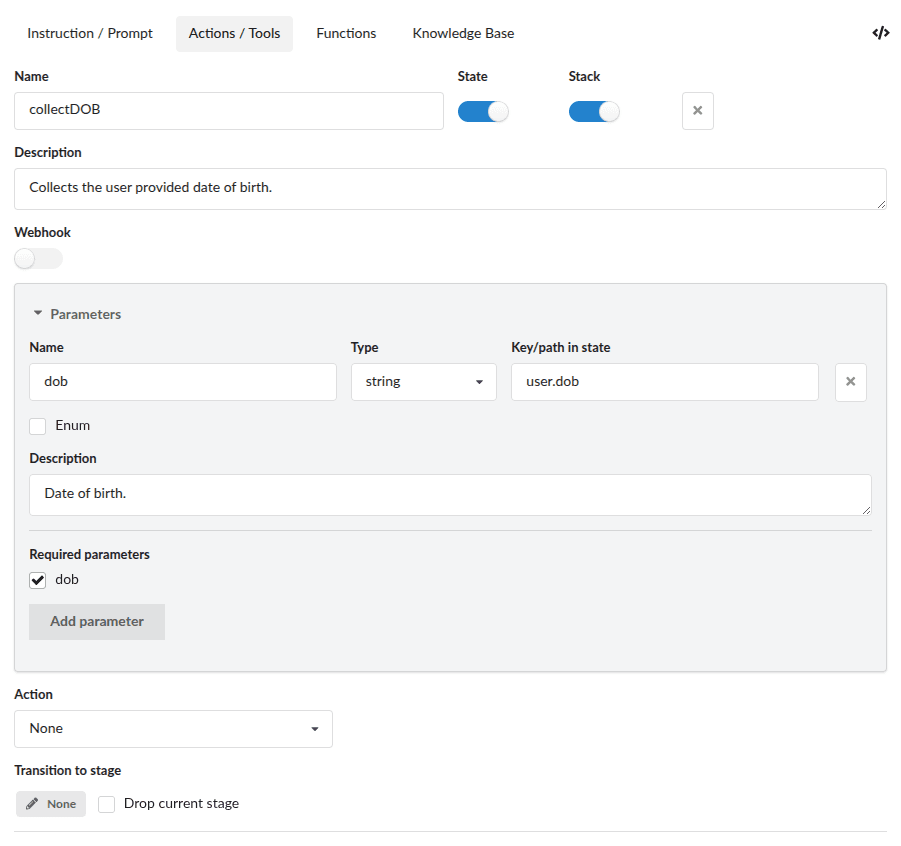
Task: Click the Key/path in state field
Action: point(664,382)
